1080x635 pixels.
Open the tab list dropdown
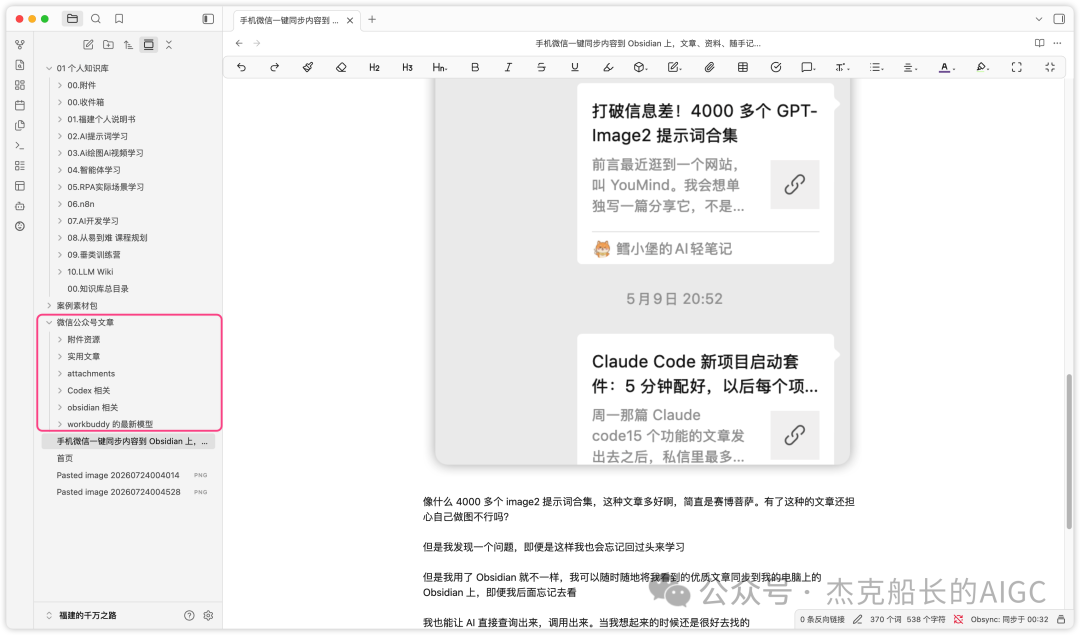pos(1039,19)
